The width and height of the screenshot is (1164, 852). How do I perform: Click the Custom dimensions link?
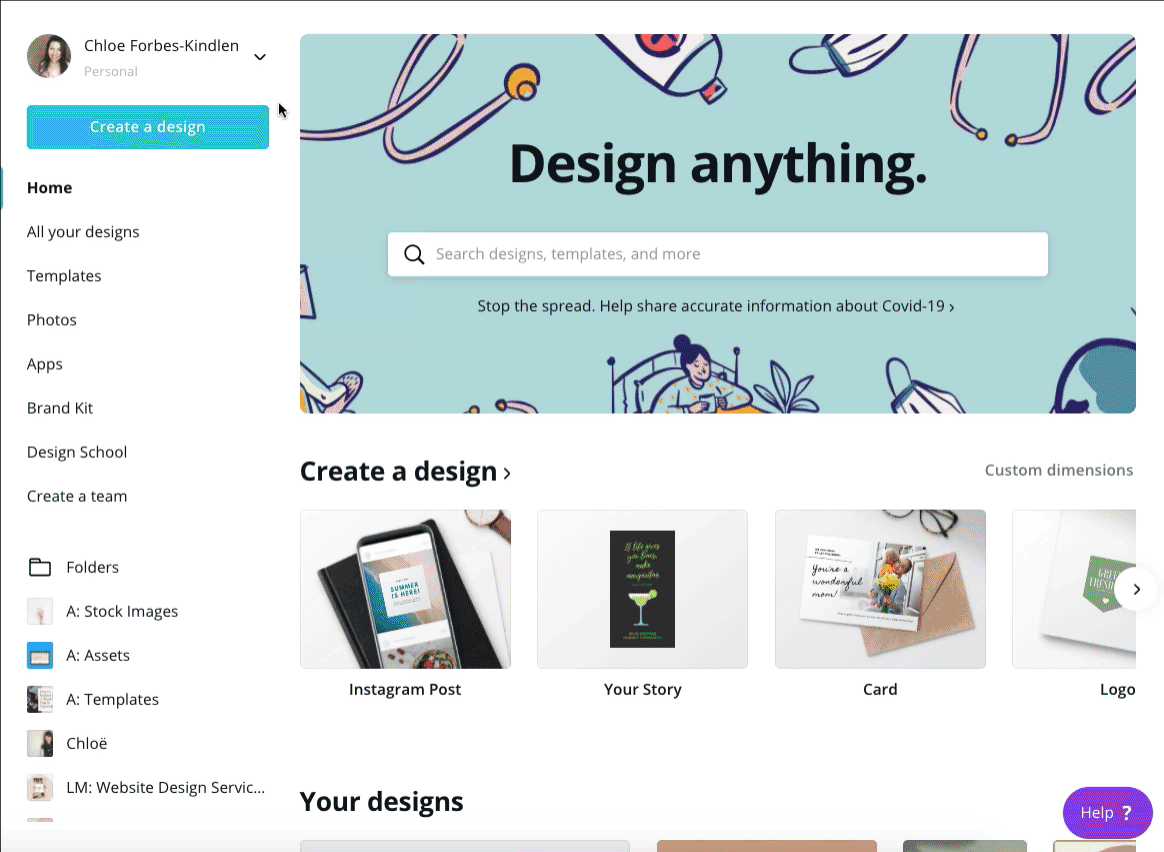1059,471
